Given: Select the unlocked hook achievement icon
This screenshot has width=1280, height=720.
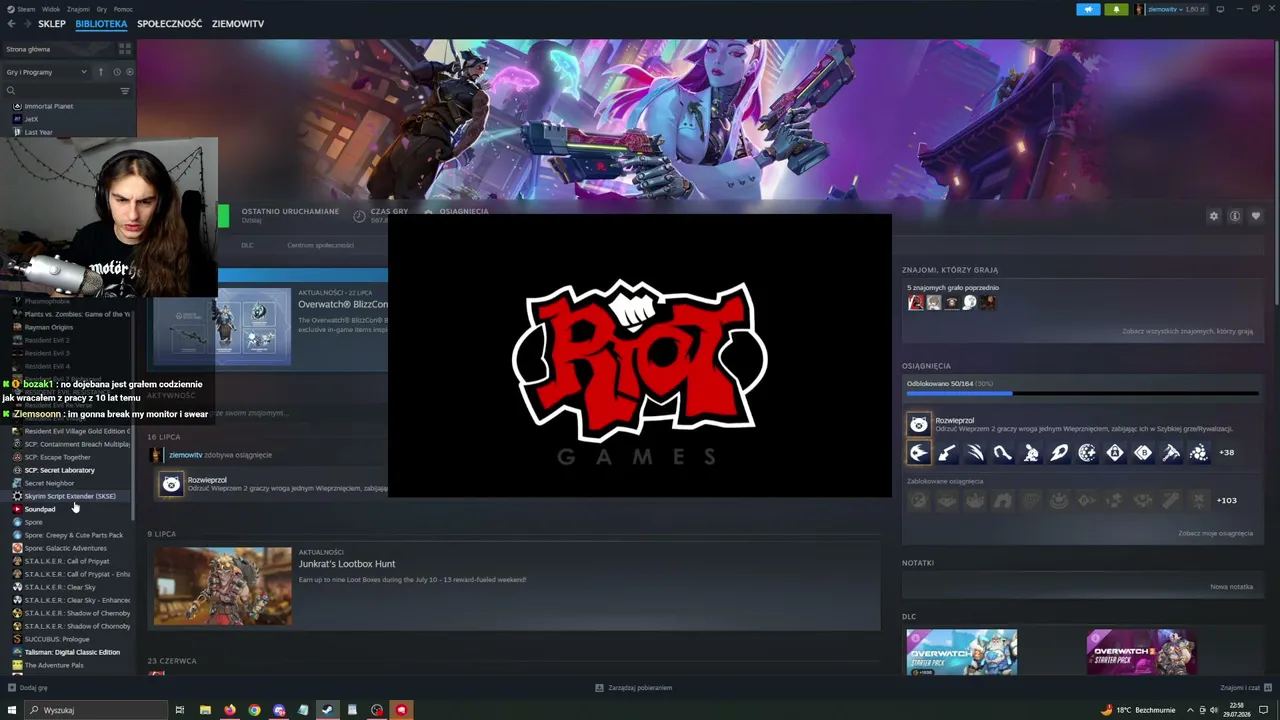Looking at the screenshot, I should [x=1003, y=453].
